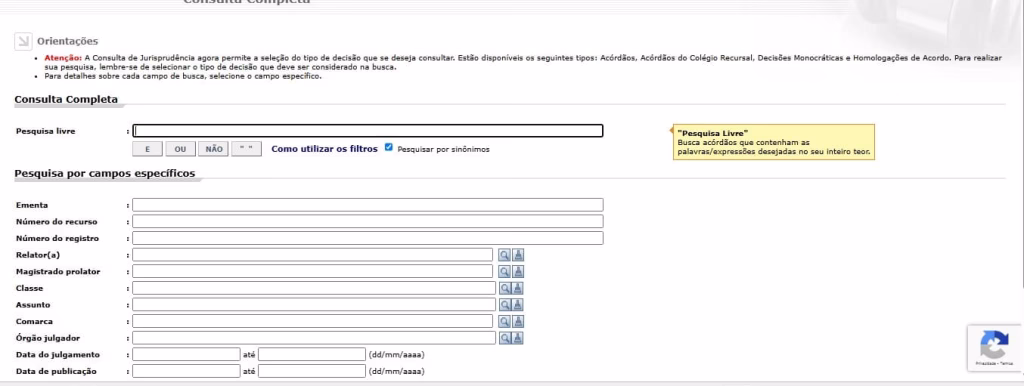1024x386 pixels.
Task: Click the Classe text field
Action: (314, 288)
